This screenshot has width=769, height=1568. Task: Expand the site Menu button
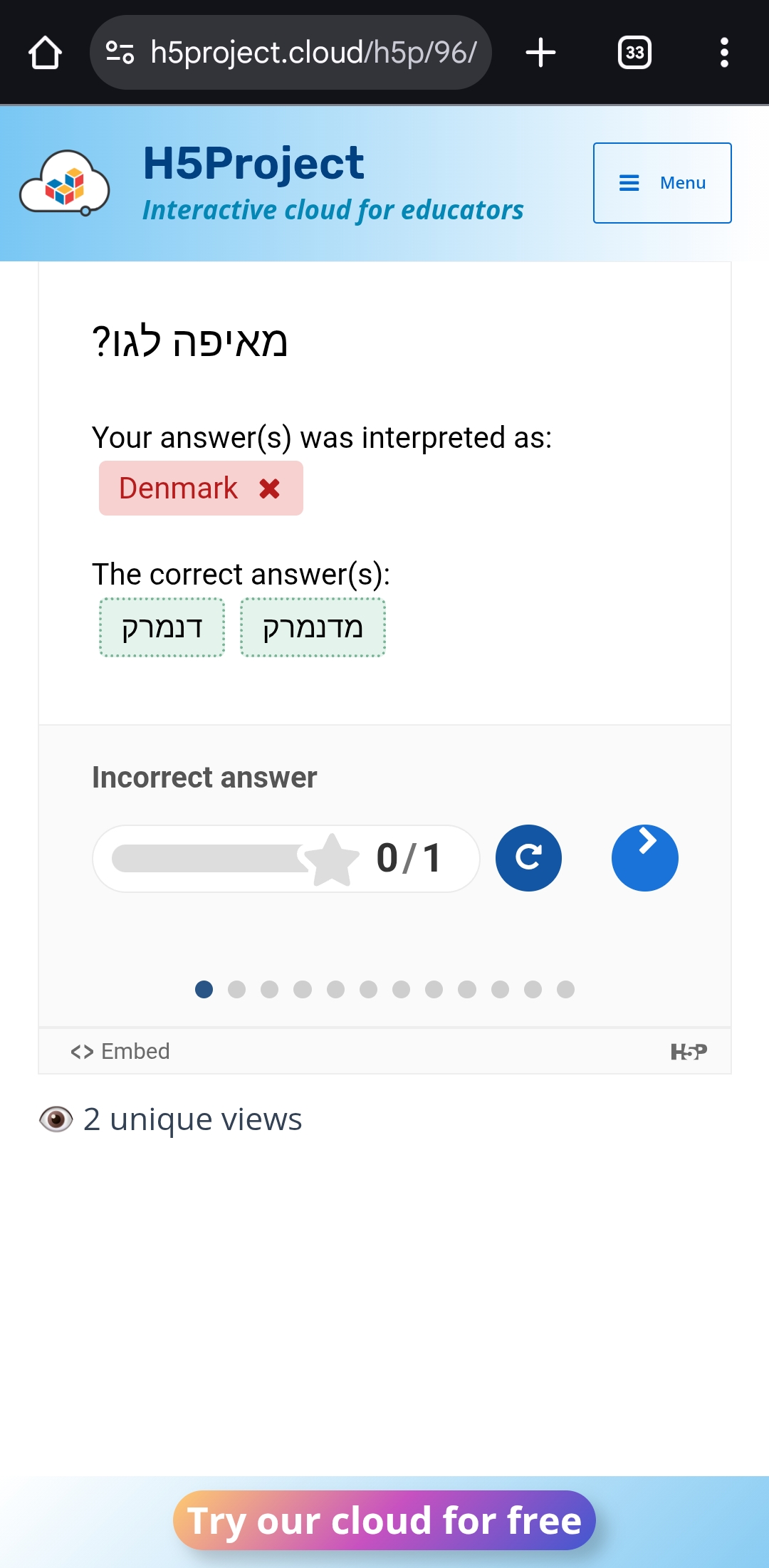click(662, 183)
